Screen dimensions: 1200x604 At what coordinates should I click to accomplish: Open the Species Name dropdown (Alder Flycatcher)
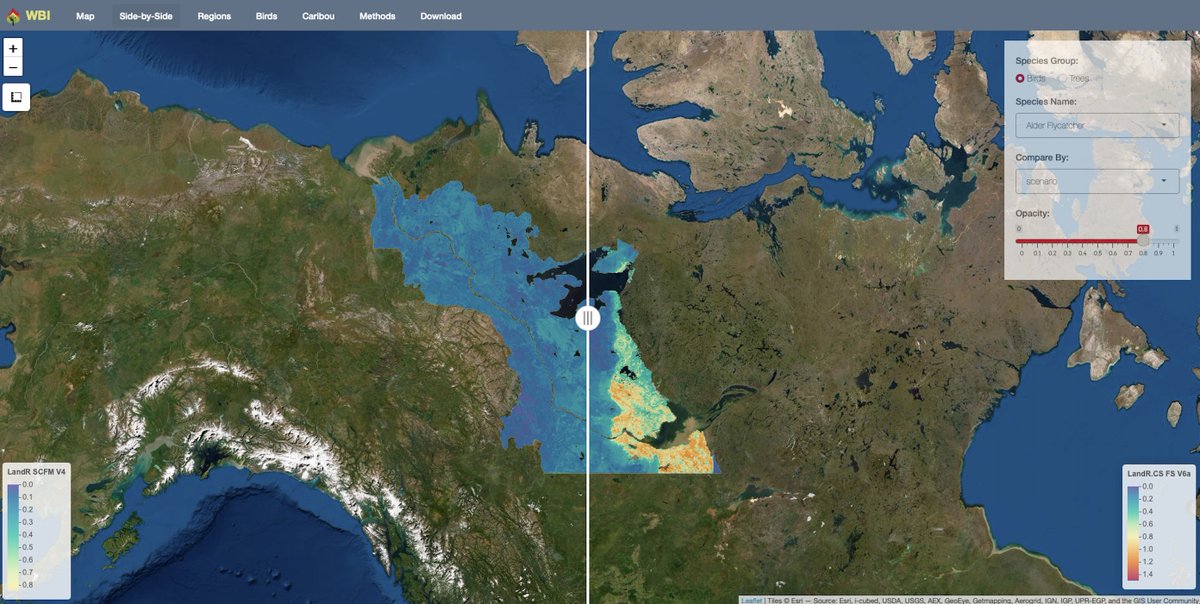pyautogui.click(x=1097, y=125)
